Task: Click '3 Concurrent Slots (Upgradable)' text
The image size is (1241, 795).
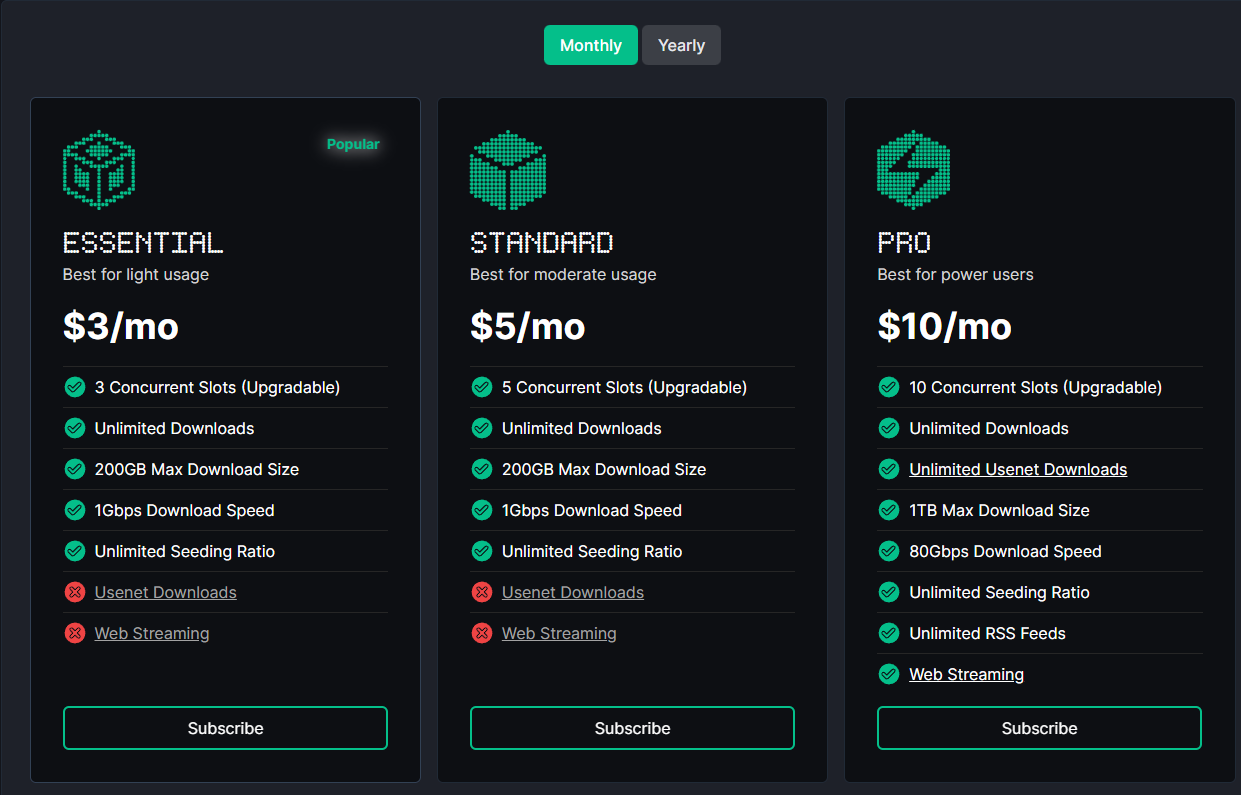Action: 217,387
